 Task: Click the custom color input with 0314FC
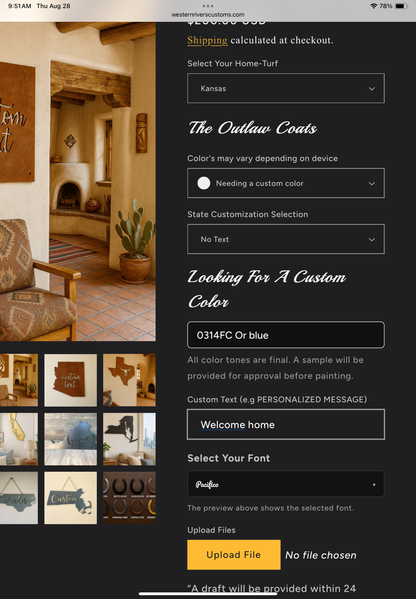click(x=286, y=335)
